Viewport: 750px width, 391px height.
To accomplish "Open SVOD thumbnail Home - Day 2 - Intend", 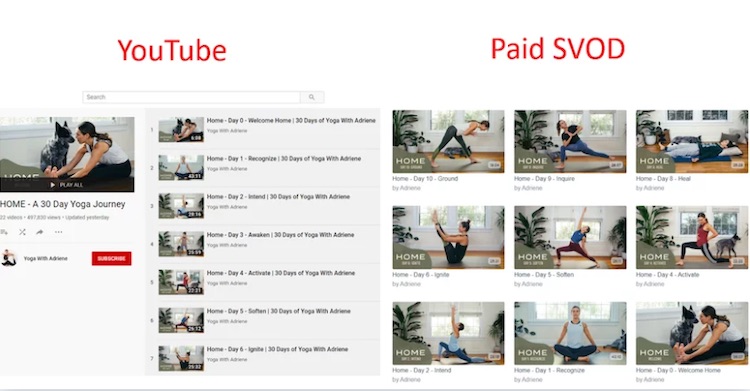I will pos(448,333).
